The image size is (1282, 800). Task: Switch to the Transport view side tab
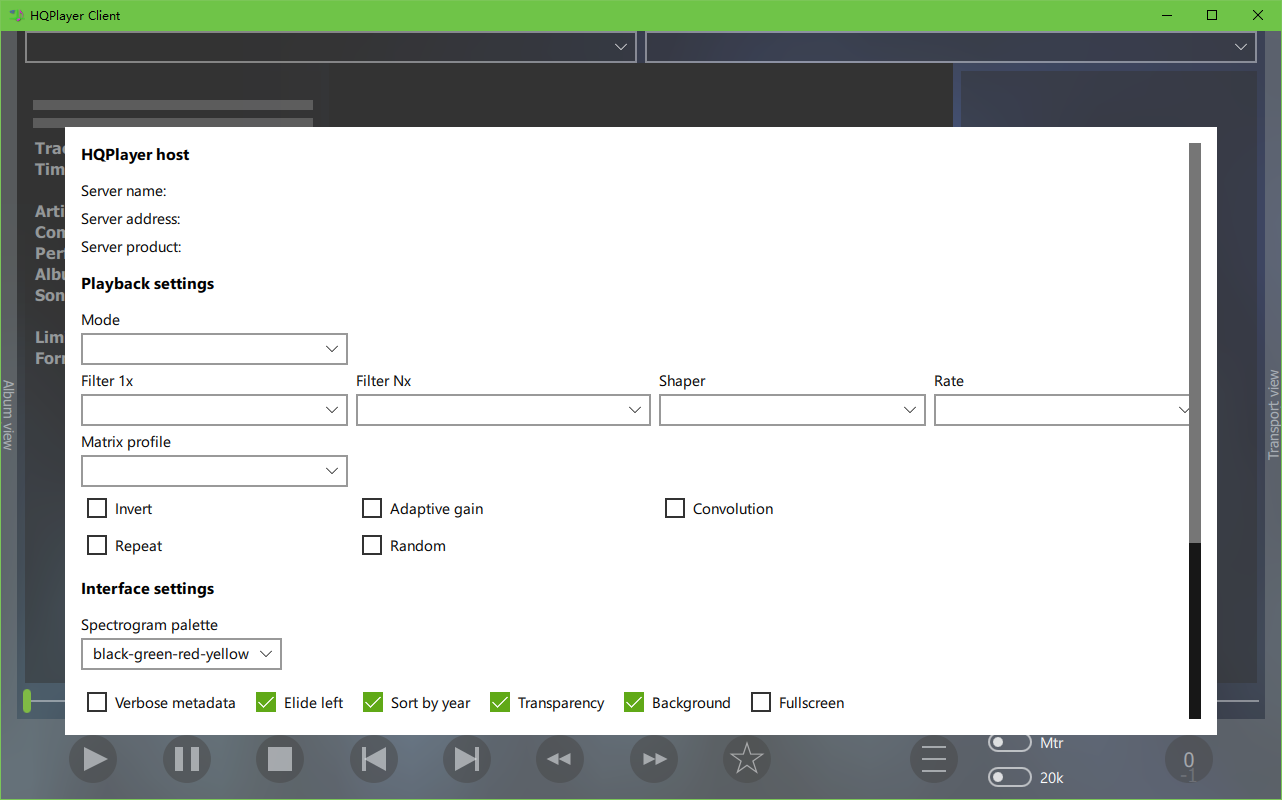pyautogui.click(x=1274, y=415)
